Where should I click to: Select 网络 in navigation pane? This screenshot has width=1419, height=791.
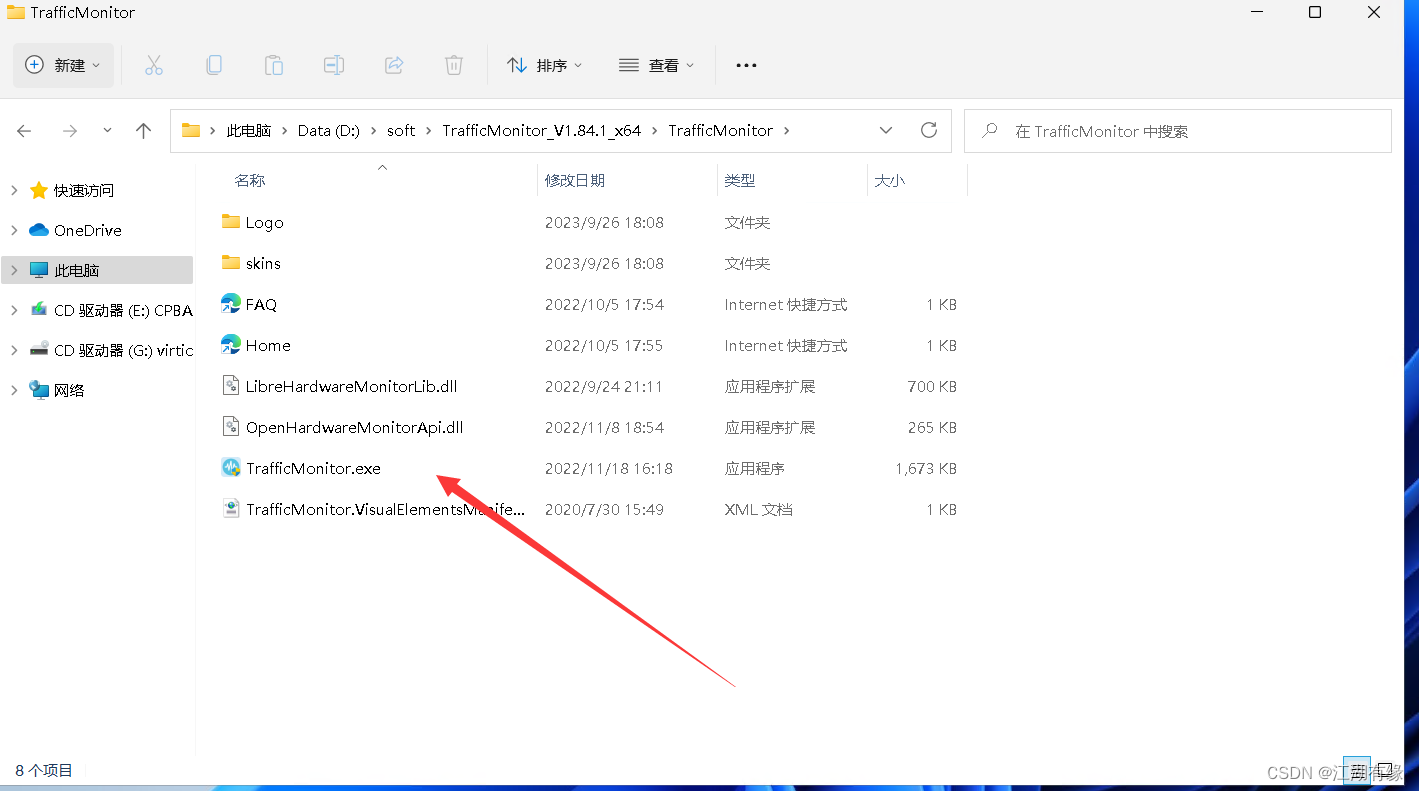(x=69, y=390)
